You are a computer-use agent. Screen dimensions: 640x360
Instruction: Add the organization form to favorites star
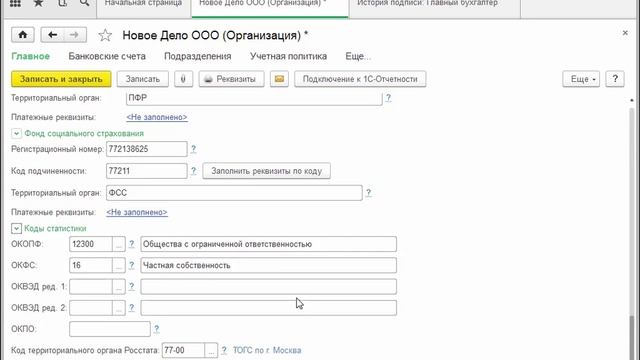pyautogui.click(x=105, y=36)
